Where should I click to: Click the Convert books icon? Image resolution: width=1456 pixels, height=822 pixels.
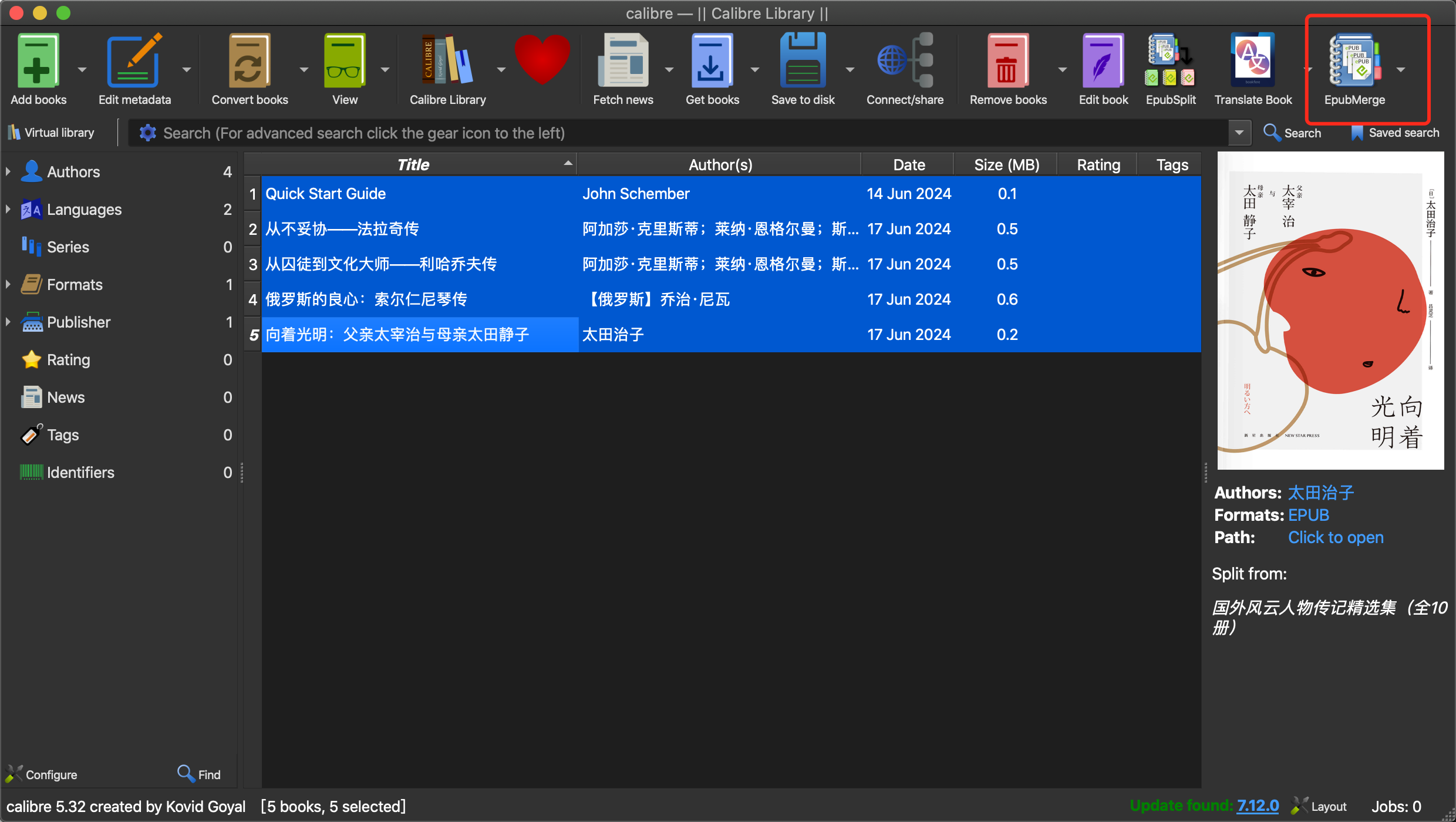(249, 60)
